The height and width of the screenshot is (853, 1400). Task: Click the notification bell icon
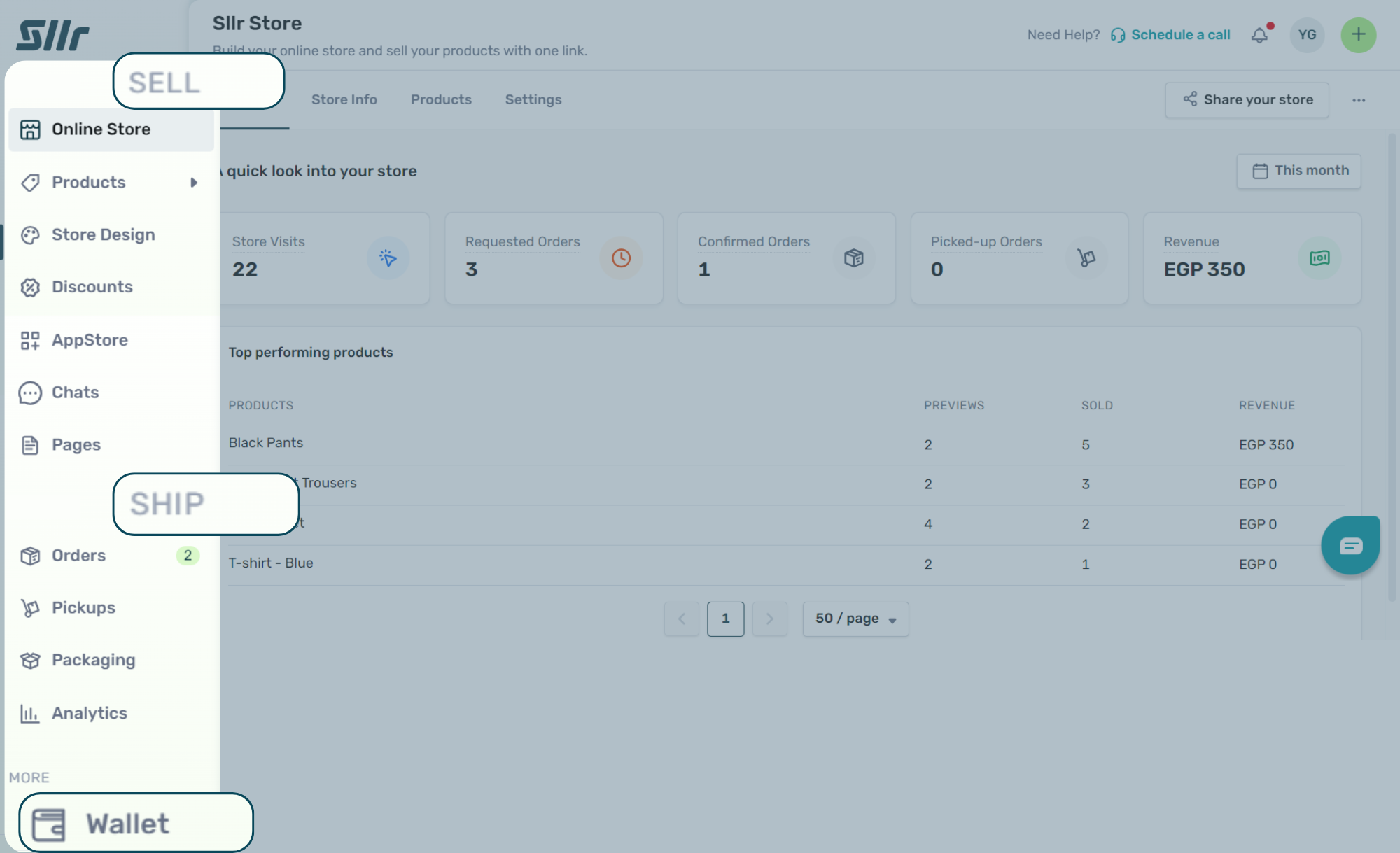pyautogui.click(x=1260, y=35)
